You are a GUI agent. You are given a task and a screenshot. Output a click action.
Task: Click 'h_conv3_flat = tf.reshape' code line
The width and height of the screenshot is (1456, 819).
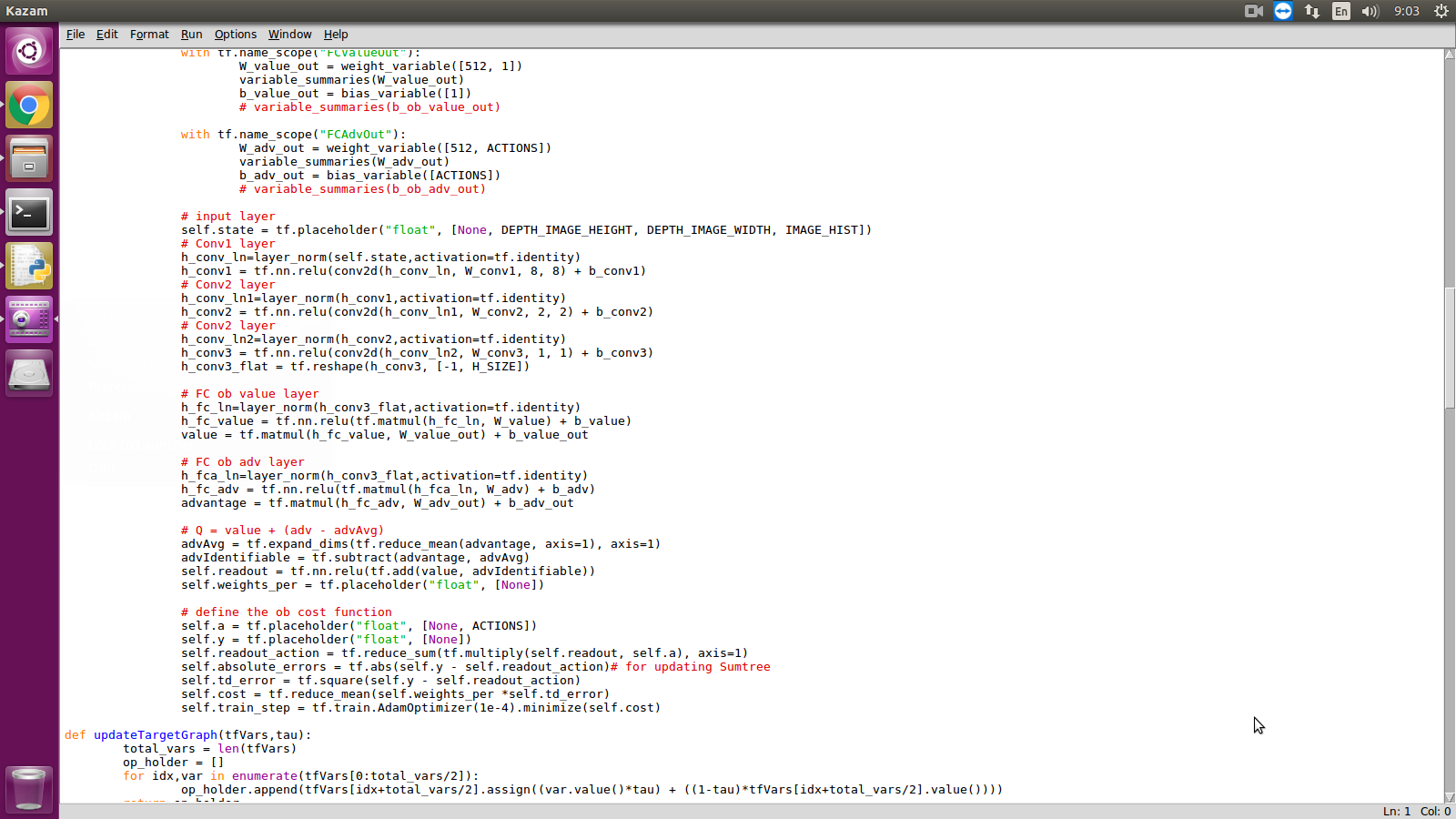coord(355,366)
